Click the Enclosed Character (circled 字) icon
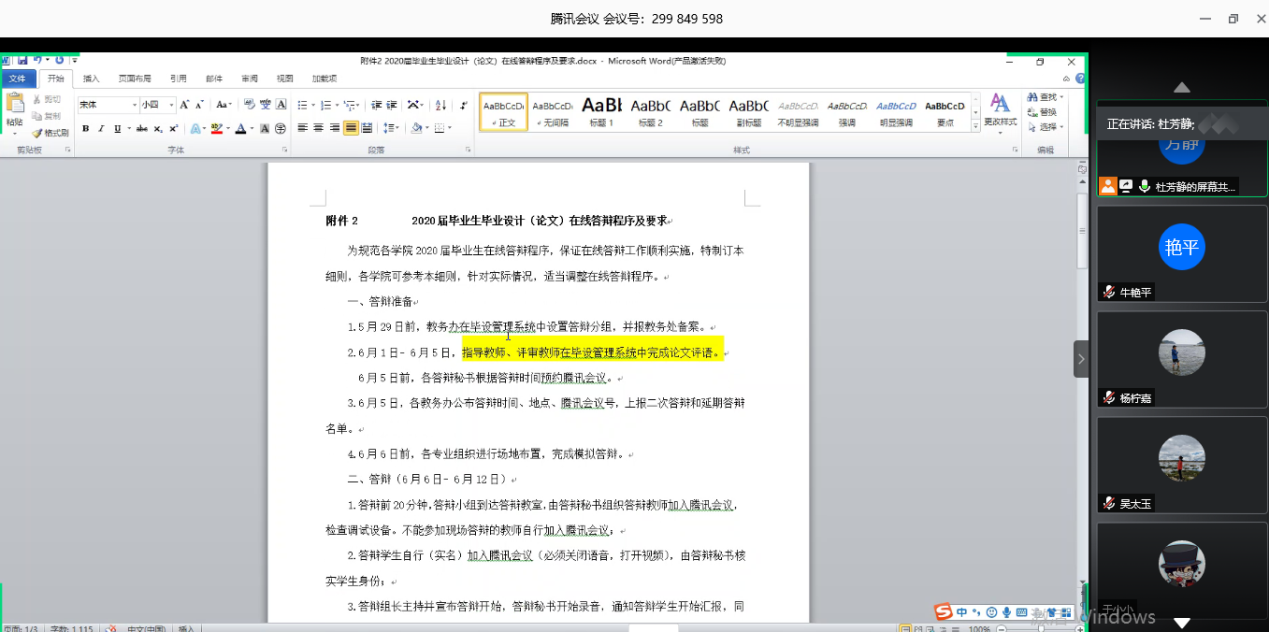Image resolution: width=1269 pixels, height=632 pixels. (280, 129)
